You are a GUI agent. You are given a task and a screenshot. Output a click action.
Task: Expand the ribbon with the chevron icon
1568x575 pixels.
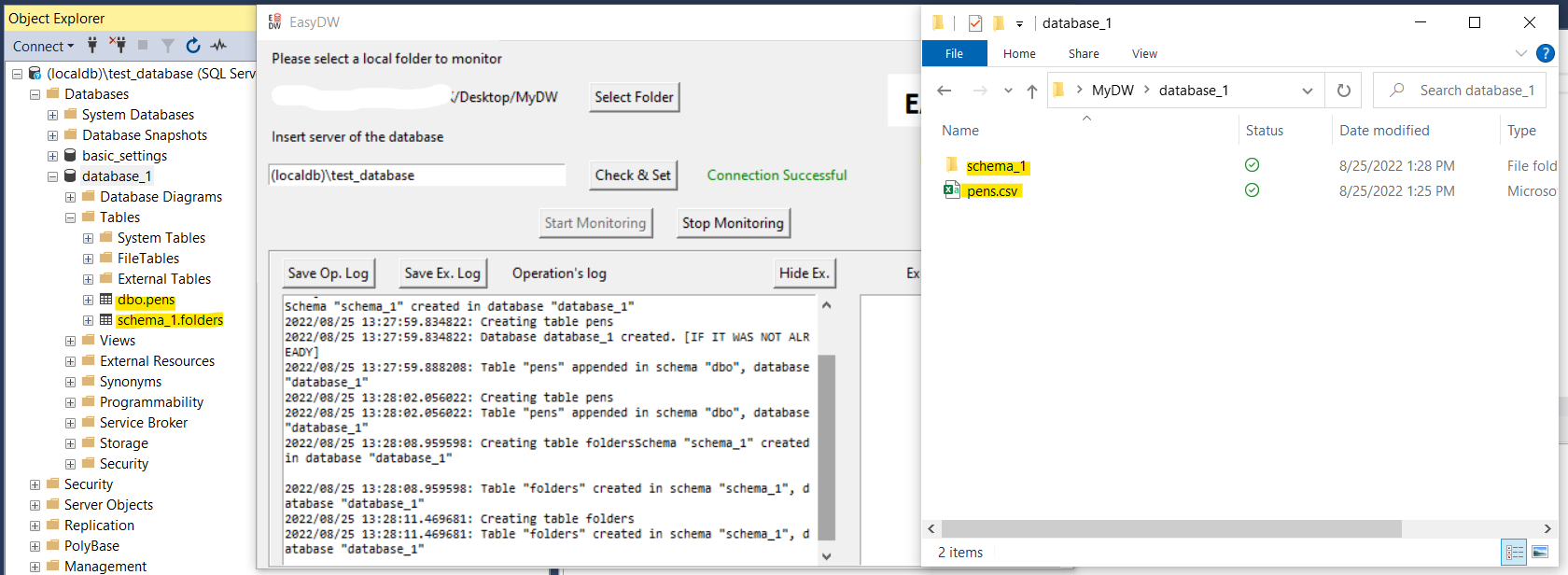click(1521, 53)
